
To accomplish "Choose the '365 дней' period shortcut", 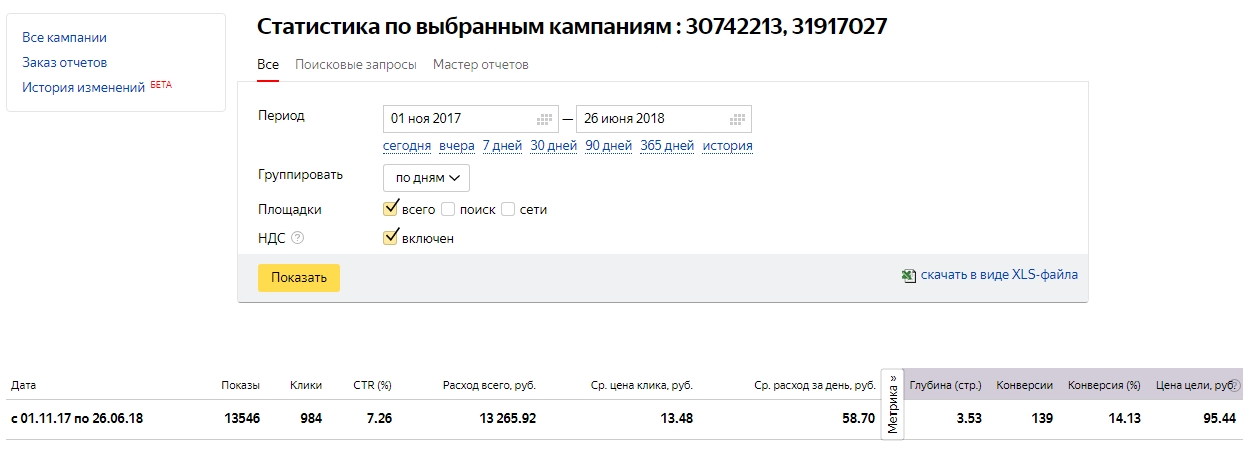I will point(667,146).
